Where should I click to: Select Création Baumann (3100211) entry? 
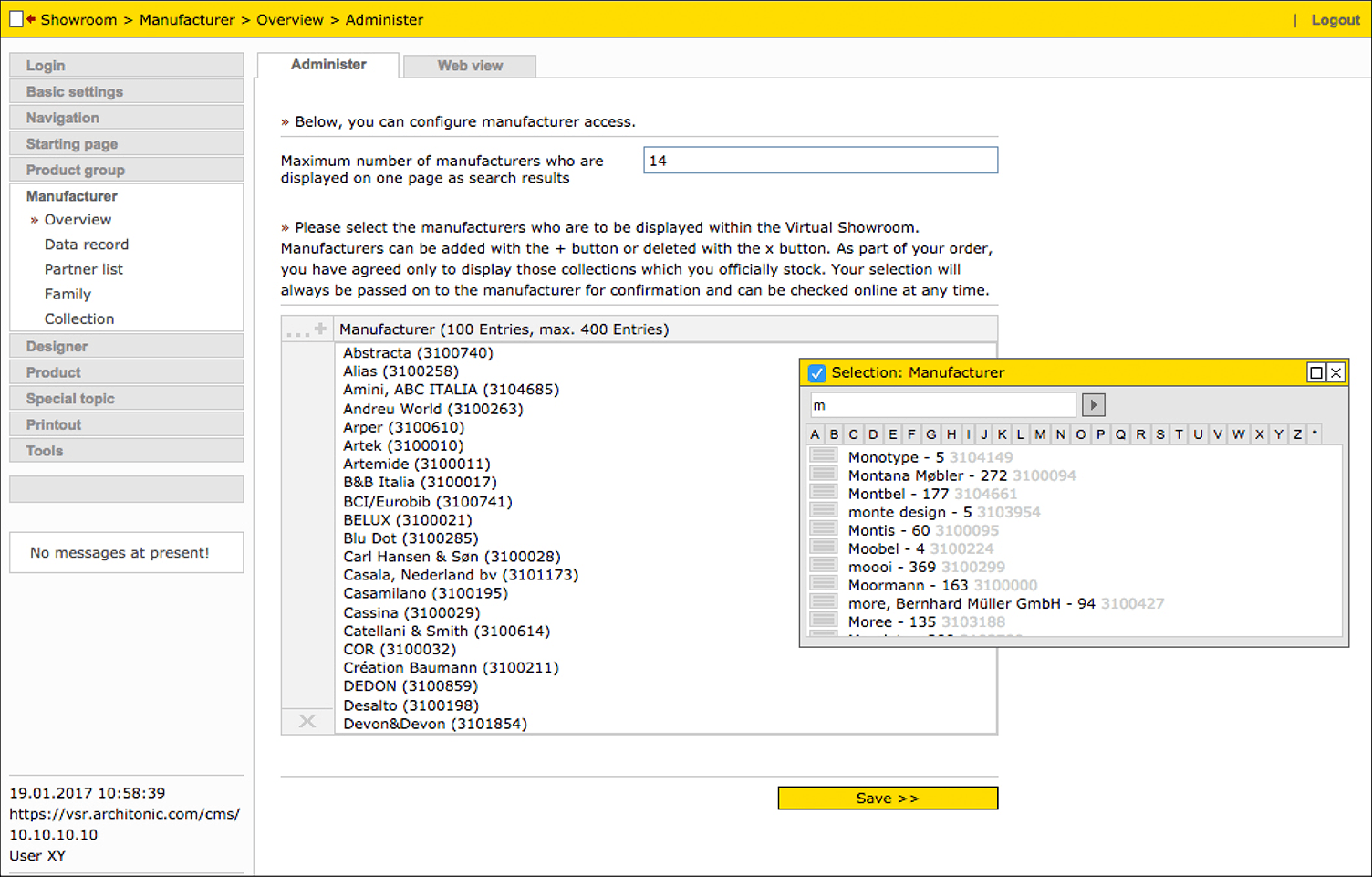coord(451,667)
